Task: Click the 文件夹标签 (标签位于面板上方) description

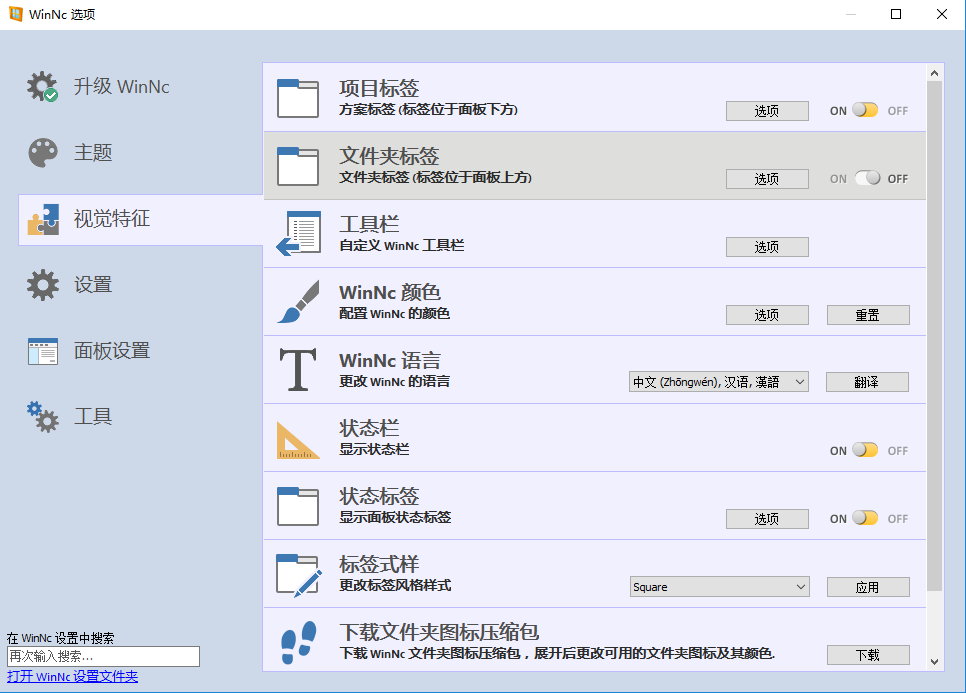Action: tap(436, 177)
